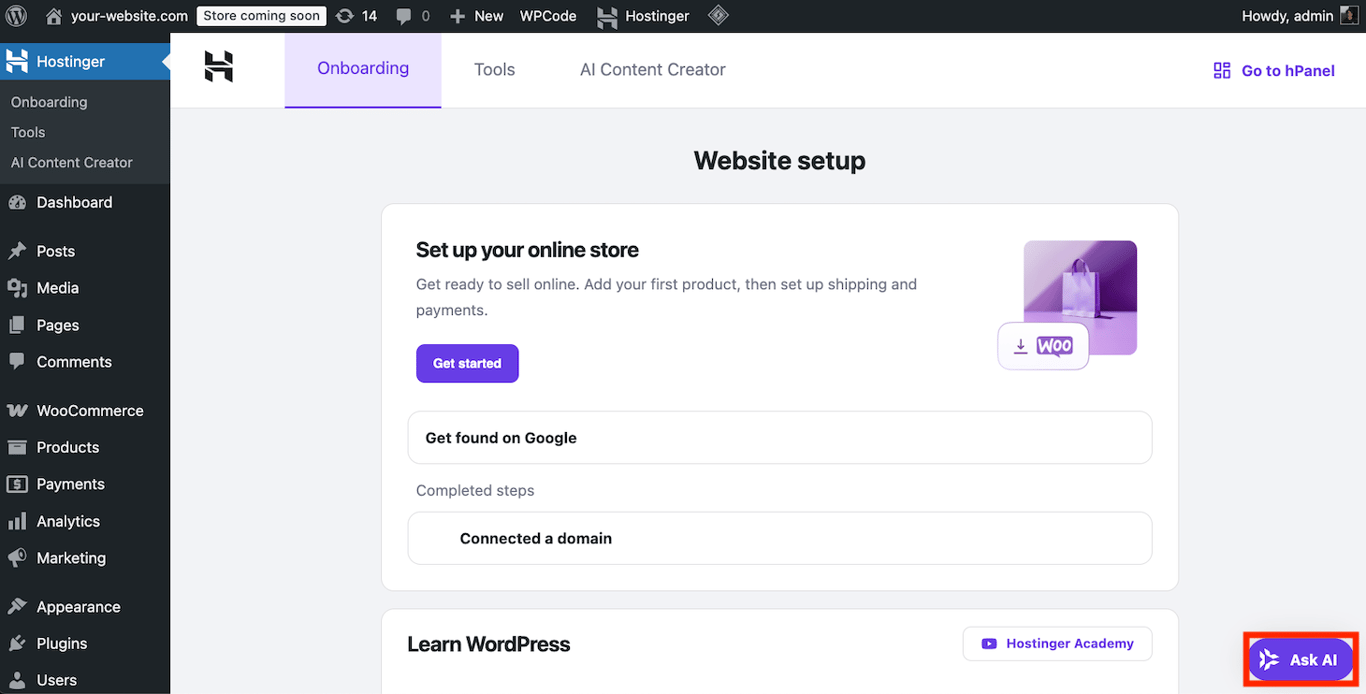Viewport: 1366px width, 694px height.
Task: Switch to the Tools tab
Action: coord(494,69)
